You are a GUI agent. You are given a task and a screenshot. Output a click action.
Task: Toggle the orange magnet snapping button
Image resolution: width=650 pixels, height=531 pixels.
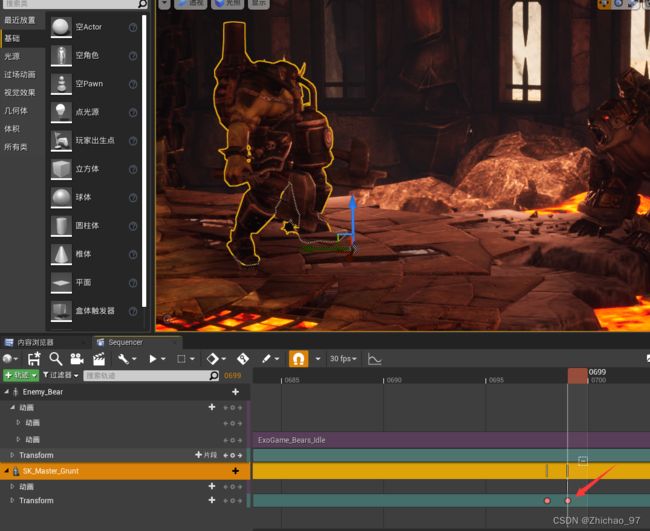[298, 359]
